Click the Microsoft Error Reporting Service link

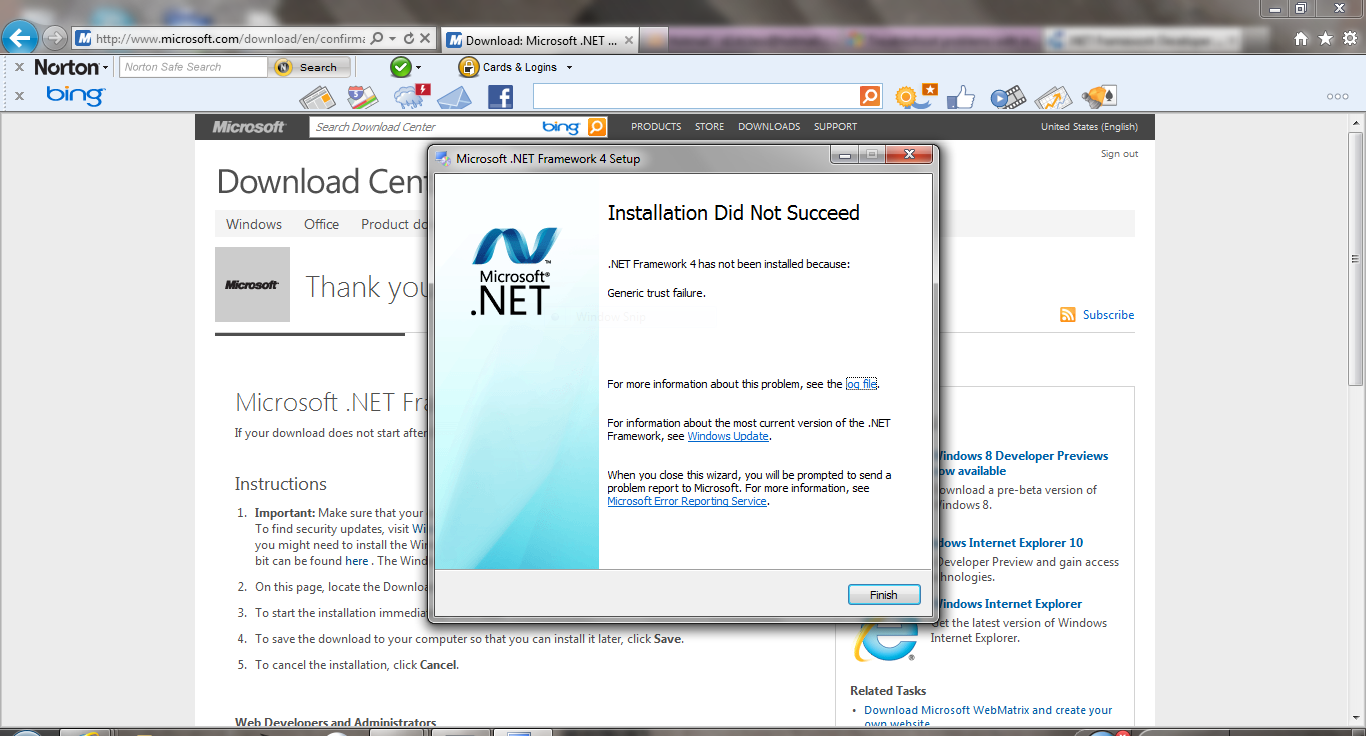[x=687, y=501]
